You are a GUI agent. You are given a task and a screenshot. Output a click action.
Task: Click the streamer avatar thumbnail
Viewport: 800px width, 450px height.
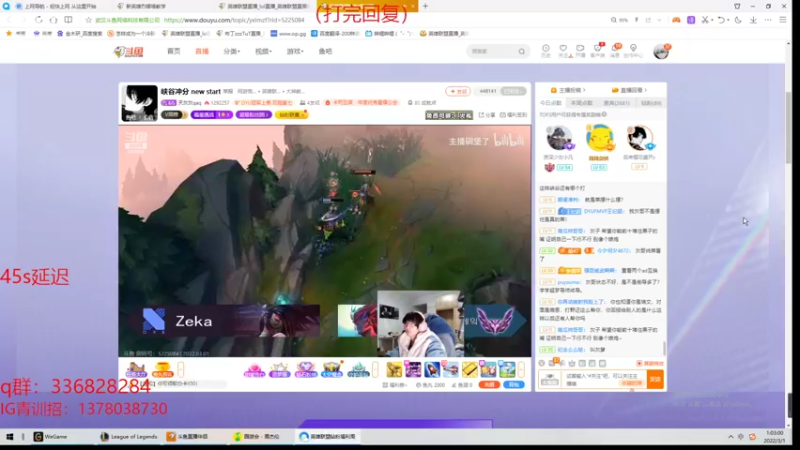(139, 103)
